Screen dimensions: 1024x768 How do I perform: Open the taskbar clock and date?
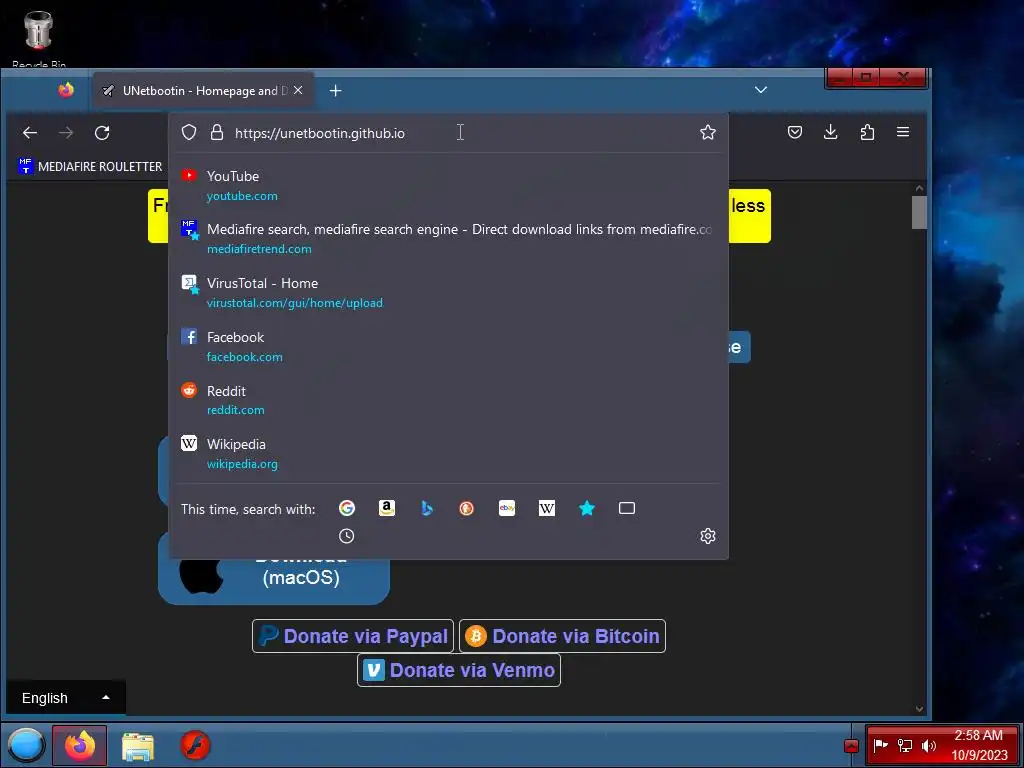[979, 745]
